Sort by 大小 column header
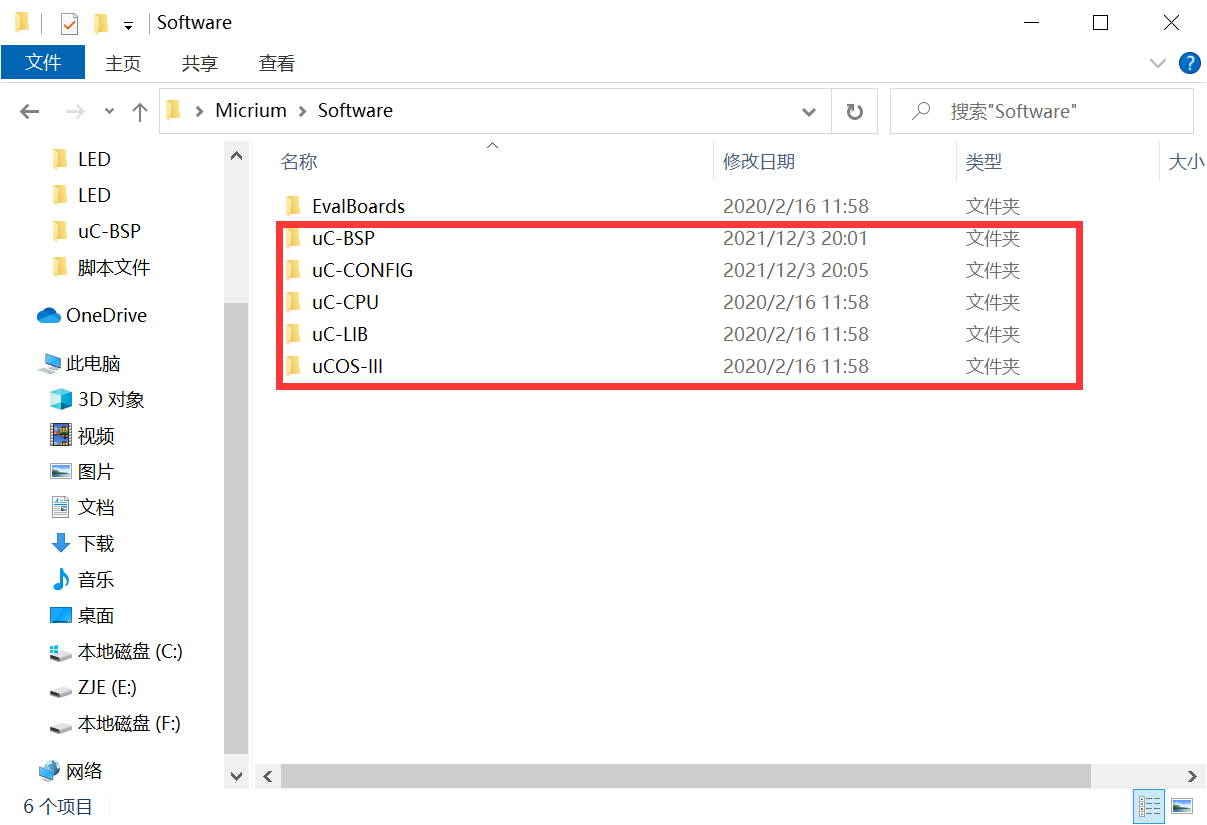The width and height of the screenshot is (1207, 825). (x=1186, y=161)
